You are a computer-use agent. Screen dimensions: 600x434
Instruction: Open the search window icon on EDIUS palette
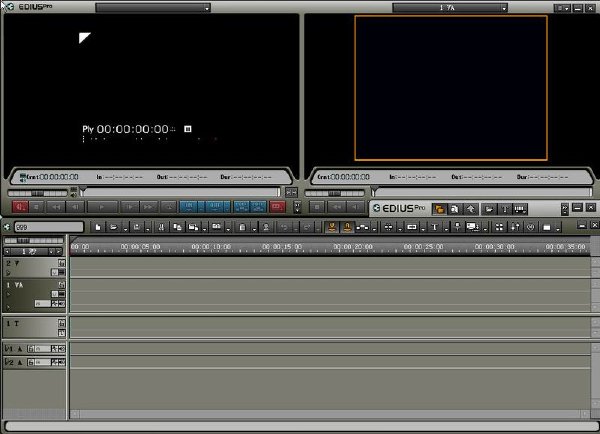click(x=455, y=209)
